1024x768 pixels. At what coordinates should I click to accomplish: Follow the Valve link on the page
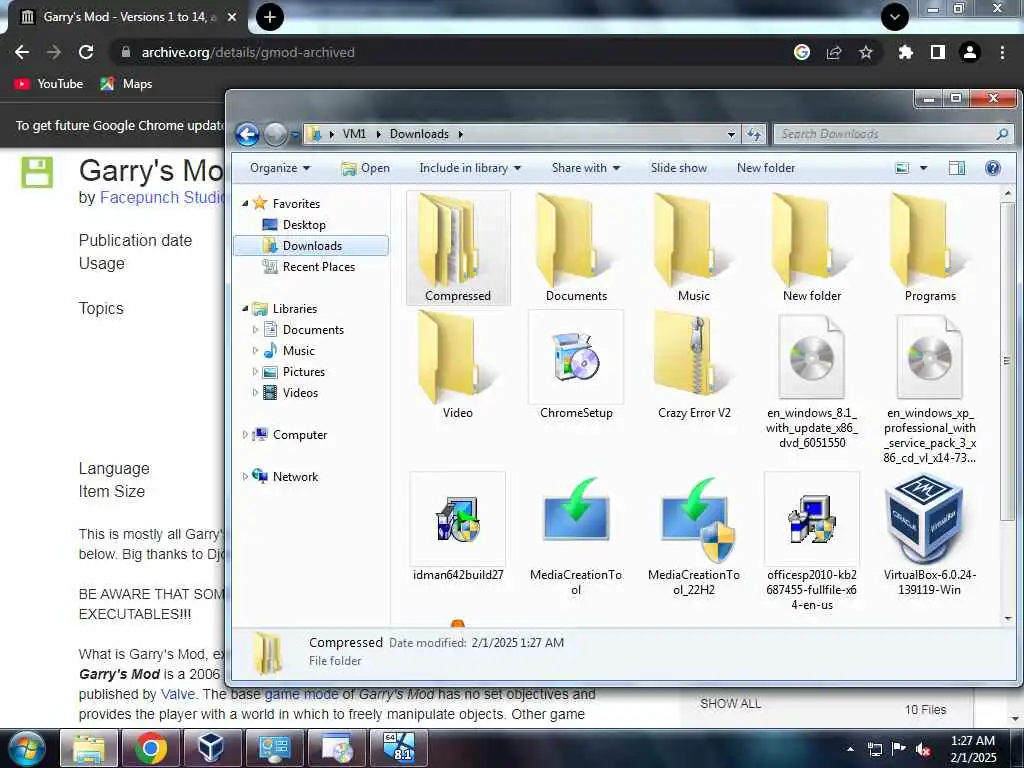(x=178, y=694)
